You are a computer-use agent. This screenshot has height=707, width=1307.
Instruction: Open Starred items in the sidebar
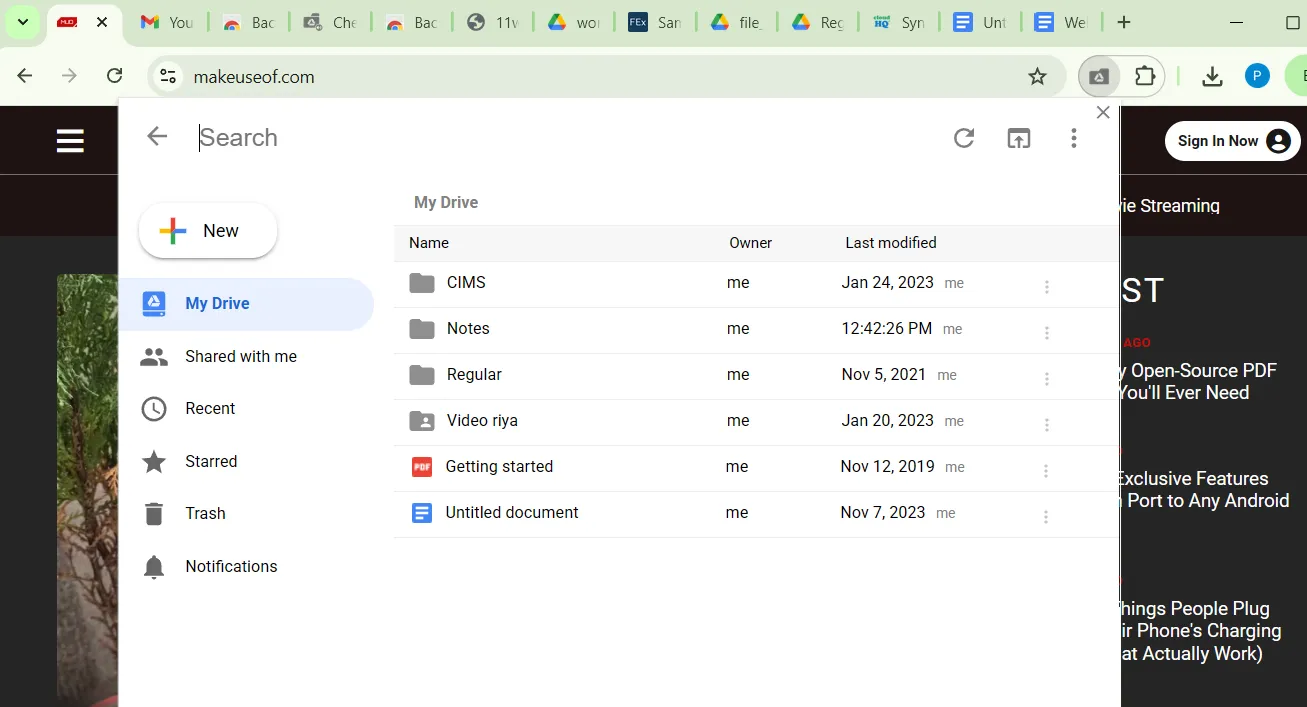tap(212, 461)
